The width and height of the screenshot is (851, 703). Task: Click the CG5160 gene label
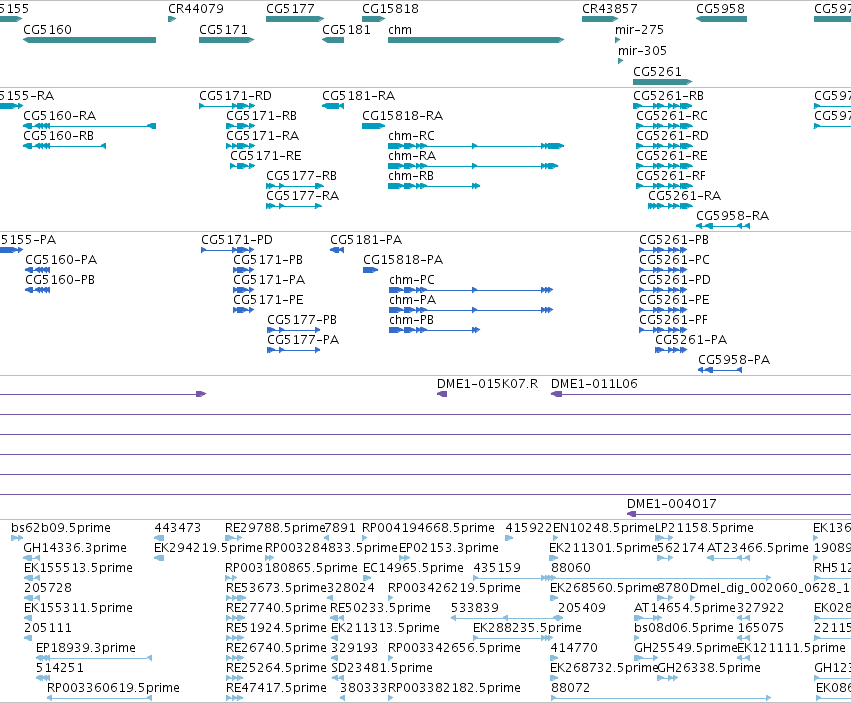(x=47, y=30)
